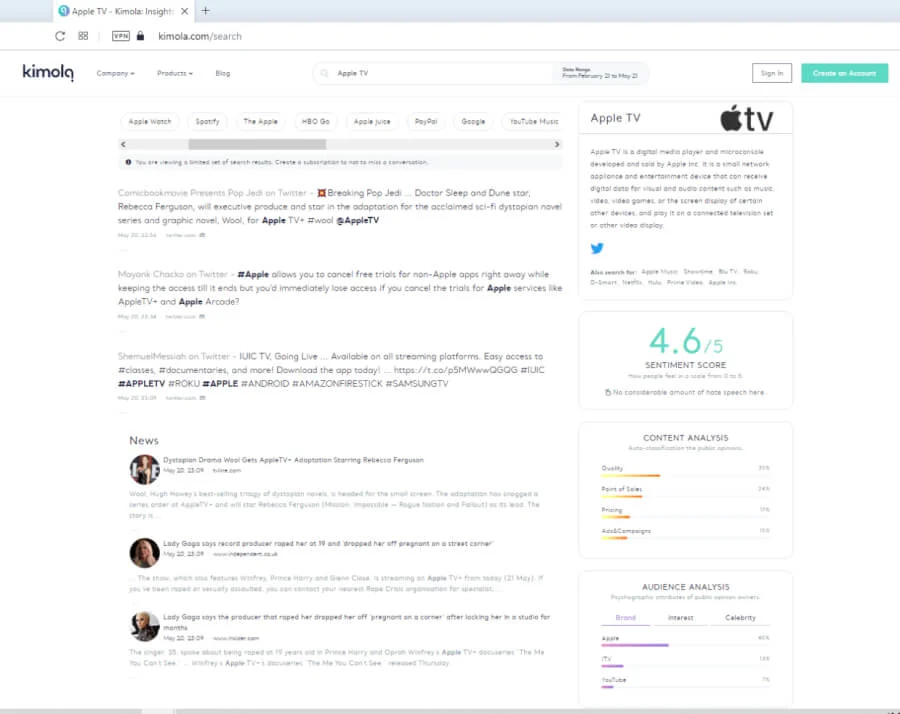Click Create an Account button
Image resolution: width=900 pixels, height=714 pixels.
point(844,73)
